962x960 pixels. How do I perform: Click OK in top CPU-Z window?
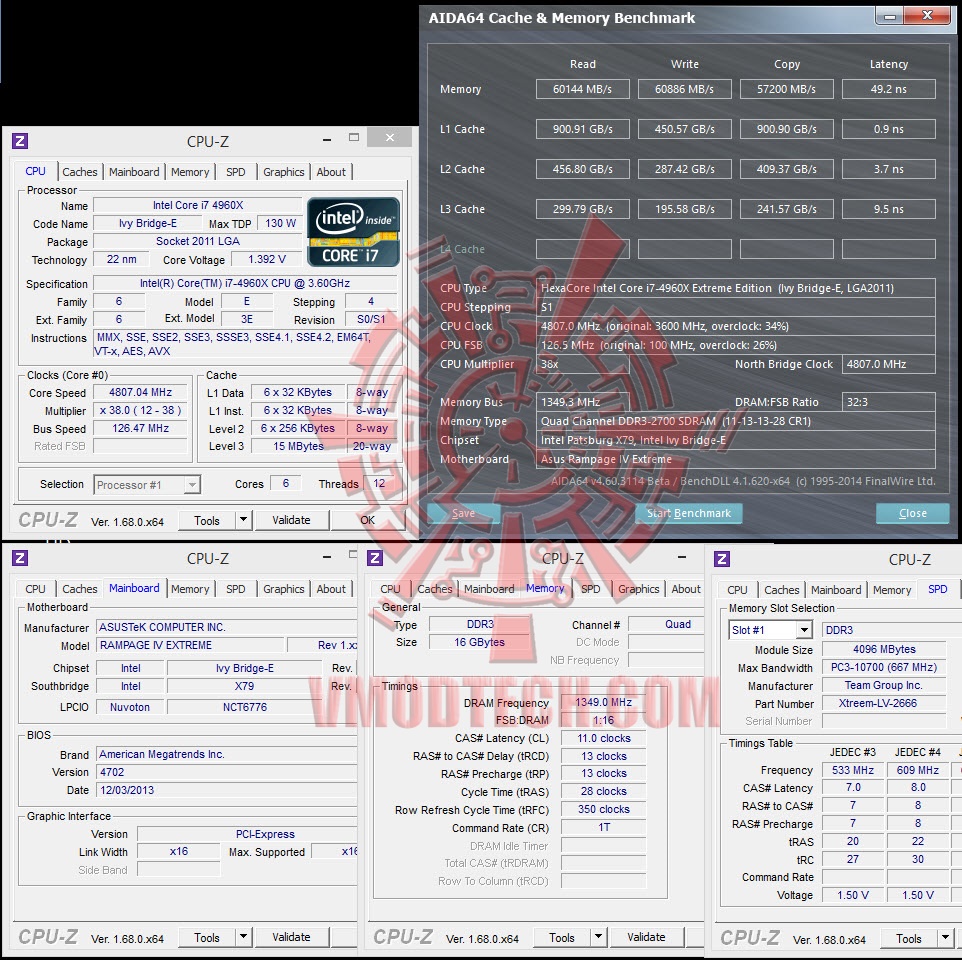367,520
